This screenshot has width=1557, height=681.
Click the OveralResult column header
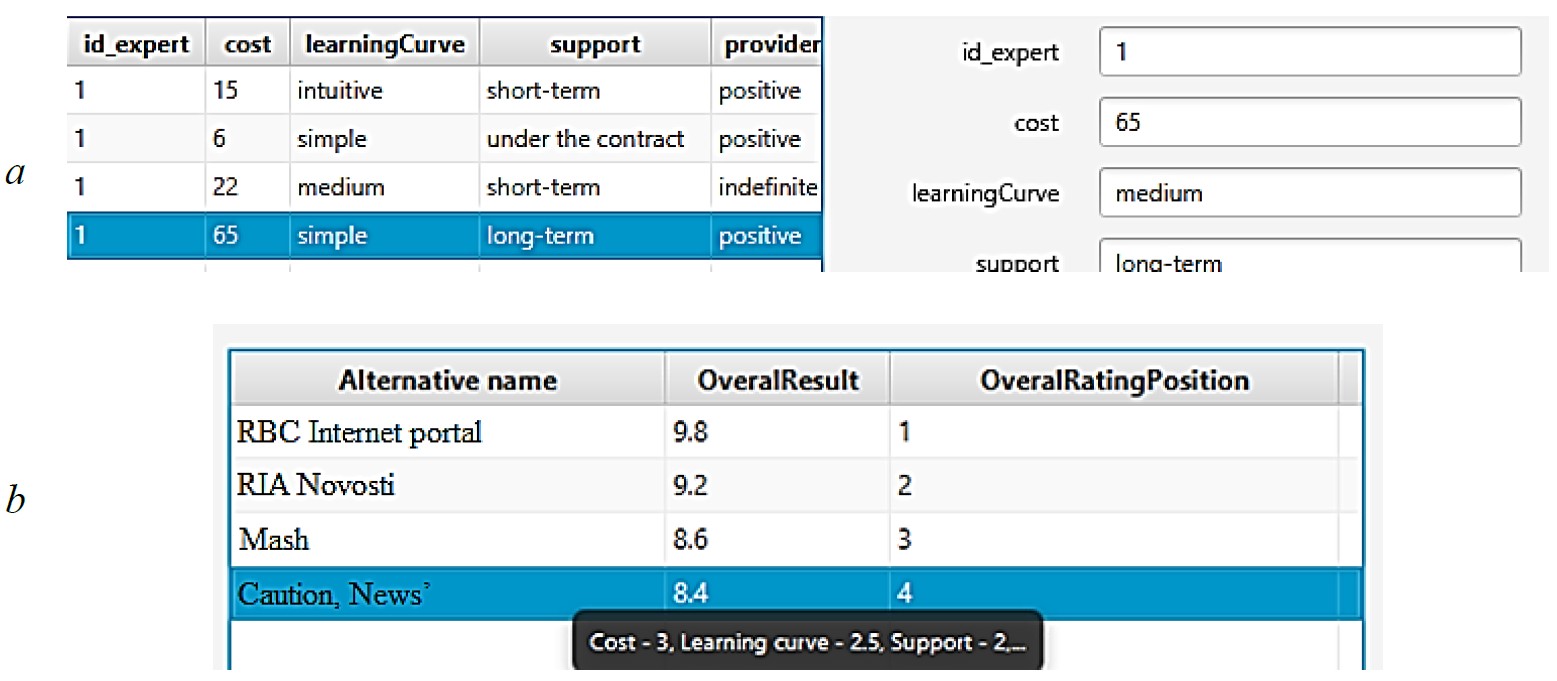776,380
